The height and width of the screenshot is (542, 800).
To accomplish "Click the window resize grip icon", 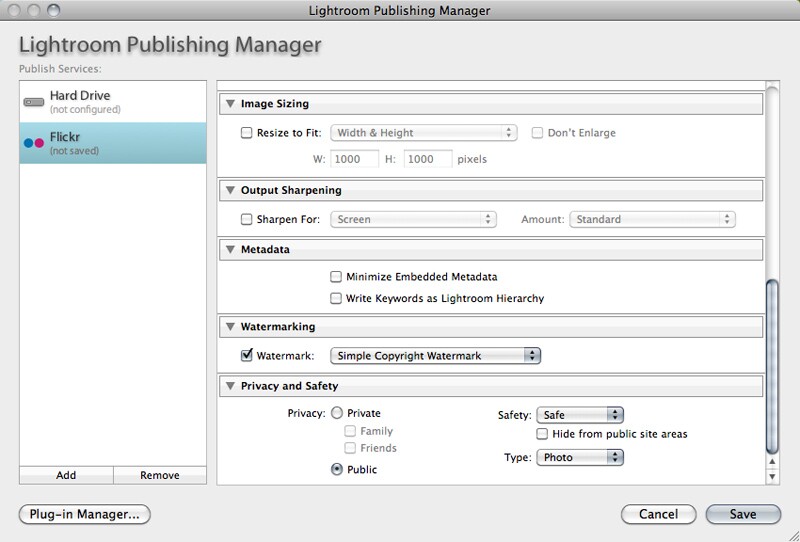I will tap(792, 534).
